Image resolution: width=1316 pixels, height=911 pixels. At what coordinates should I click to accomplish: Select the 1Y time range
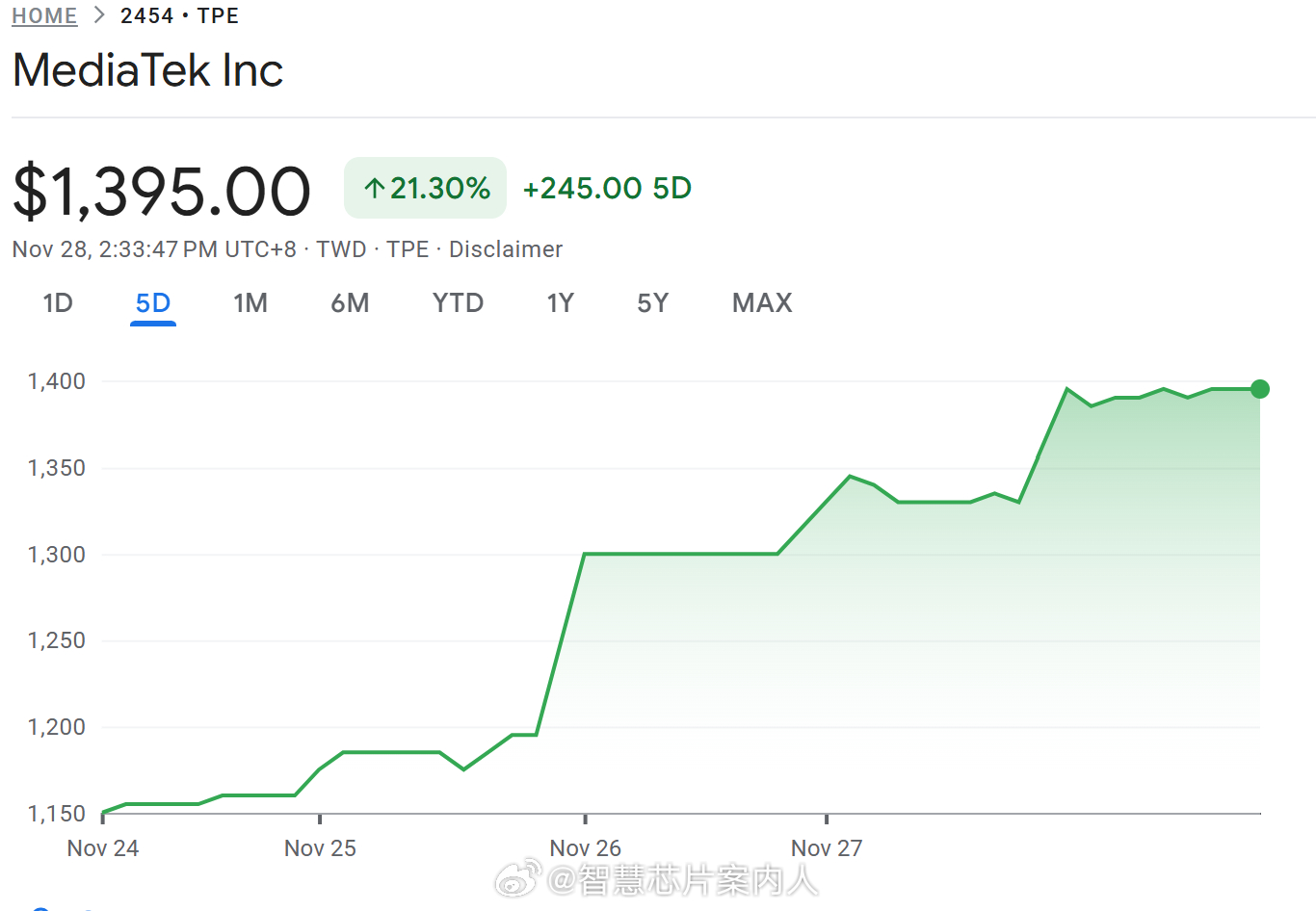tap(560, 303)
